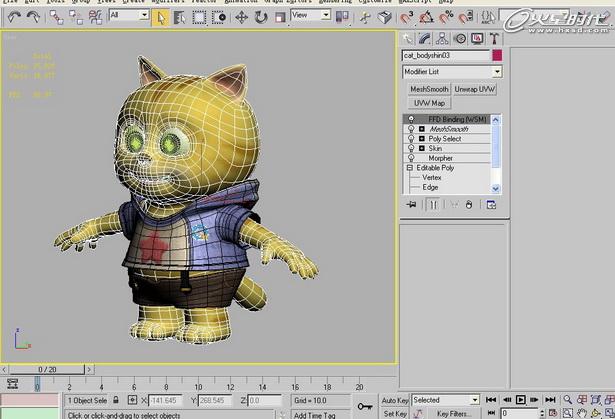The width and height of the screenshot is (615, 419).
Task: Click the keyboard shortcut override cube icon
Action: 384,17
